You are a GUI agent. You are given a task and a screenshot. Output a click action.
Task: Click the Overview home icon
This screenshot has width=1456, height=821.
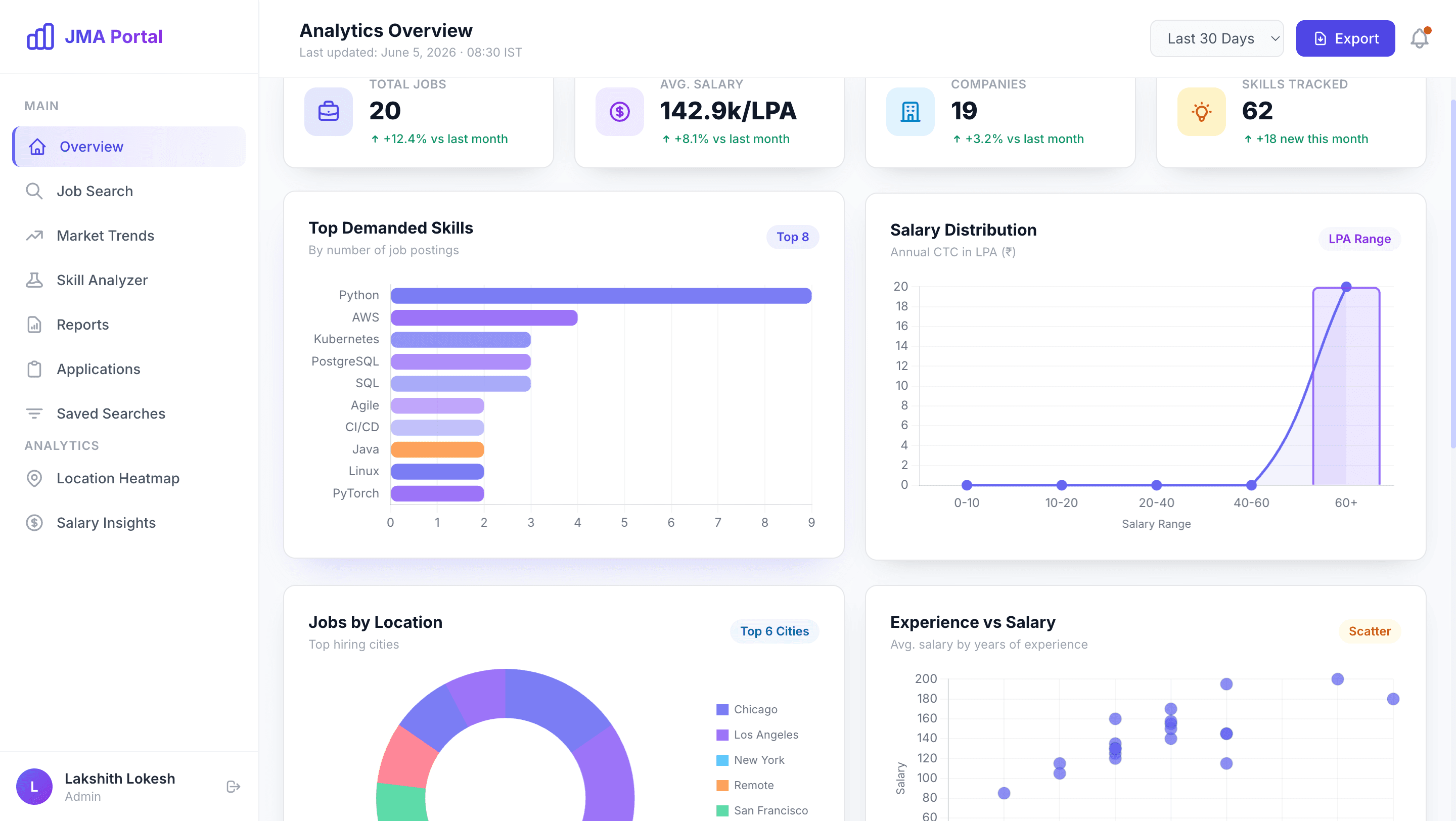37,147
